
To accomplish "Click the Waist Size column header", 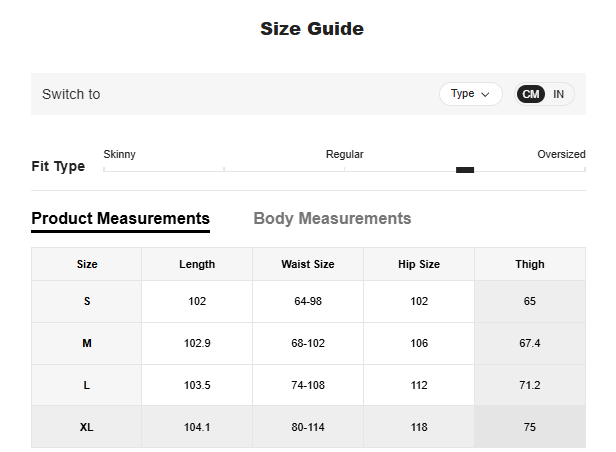I will [x=308, y=264].
